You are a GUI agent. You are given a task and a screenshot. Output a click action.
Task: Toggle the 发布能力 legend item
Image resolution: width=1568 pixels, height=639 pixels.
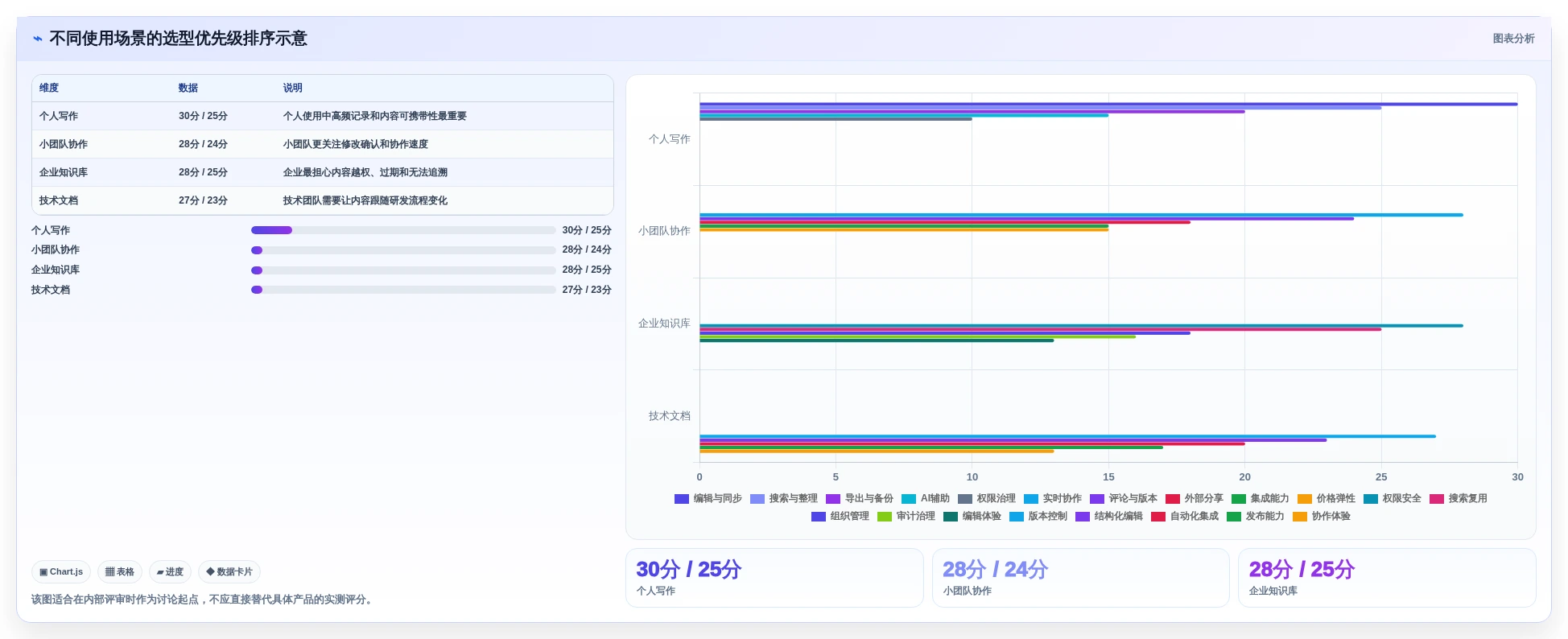coord(1256,517)
